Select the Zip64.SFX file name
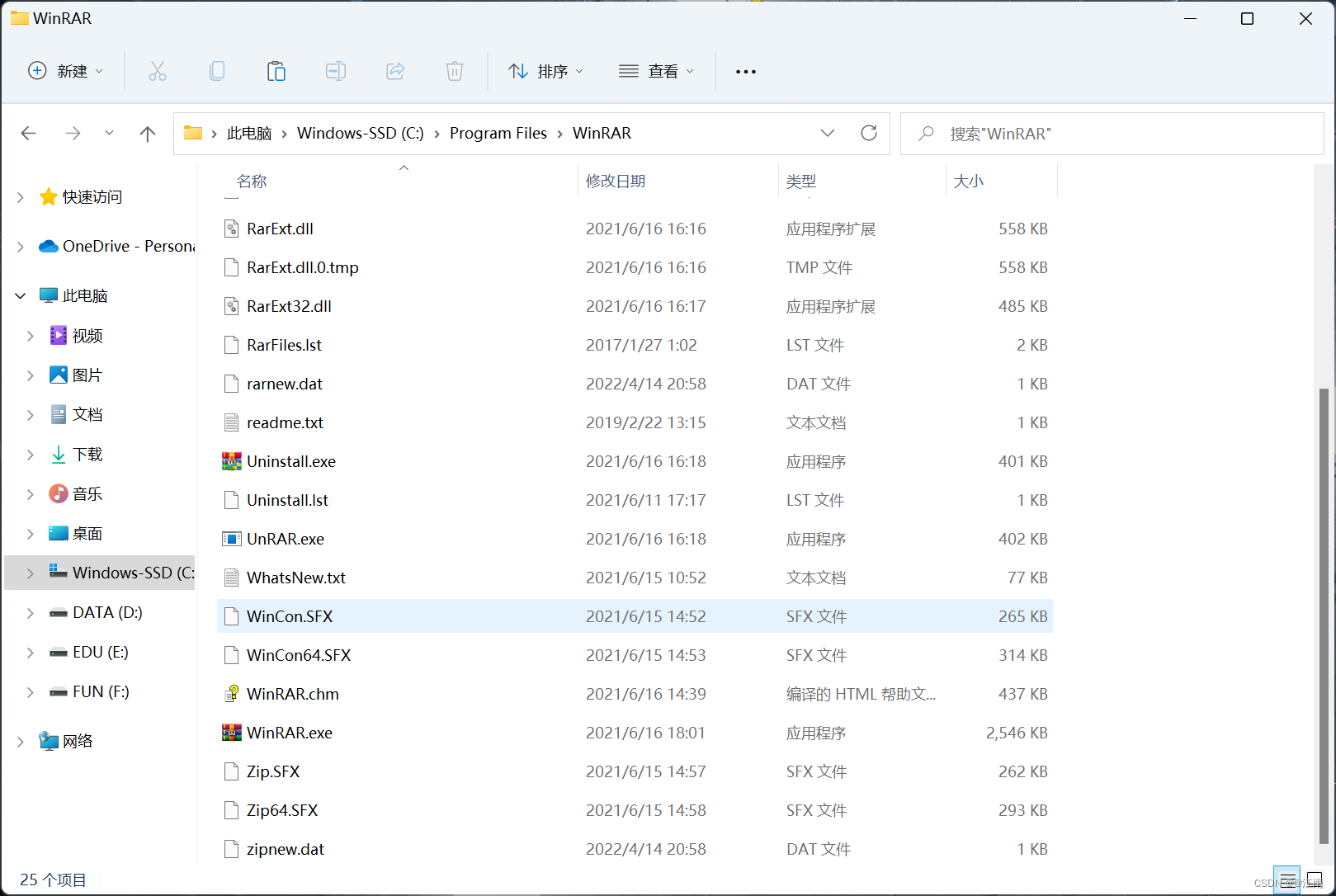Viewport: 1336px width, 896px height. click(x=282, y=810)
